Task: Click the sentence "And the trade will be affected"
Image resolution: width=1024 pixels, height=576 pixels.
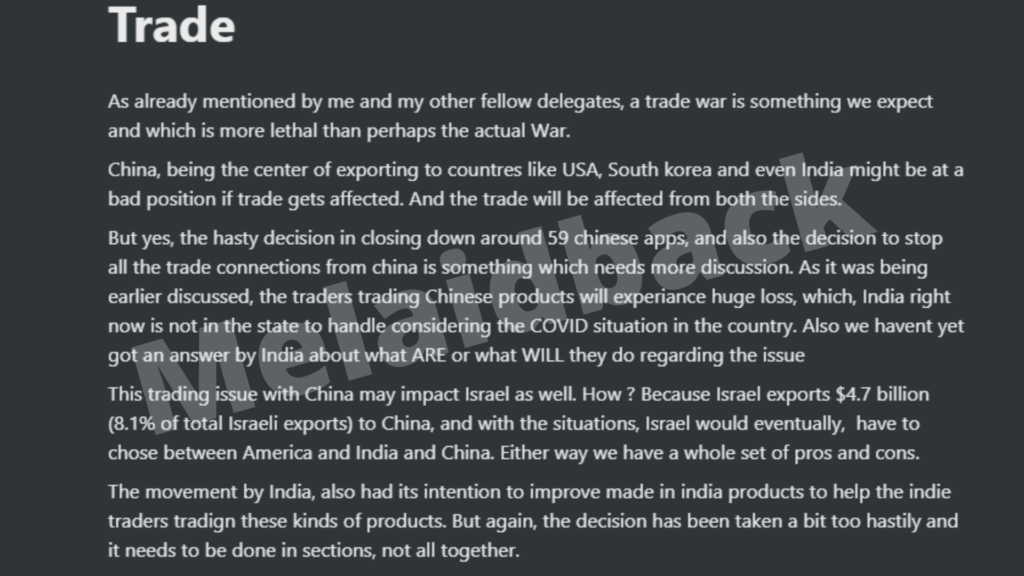Action: click(625, 199)
